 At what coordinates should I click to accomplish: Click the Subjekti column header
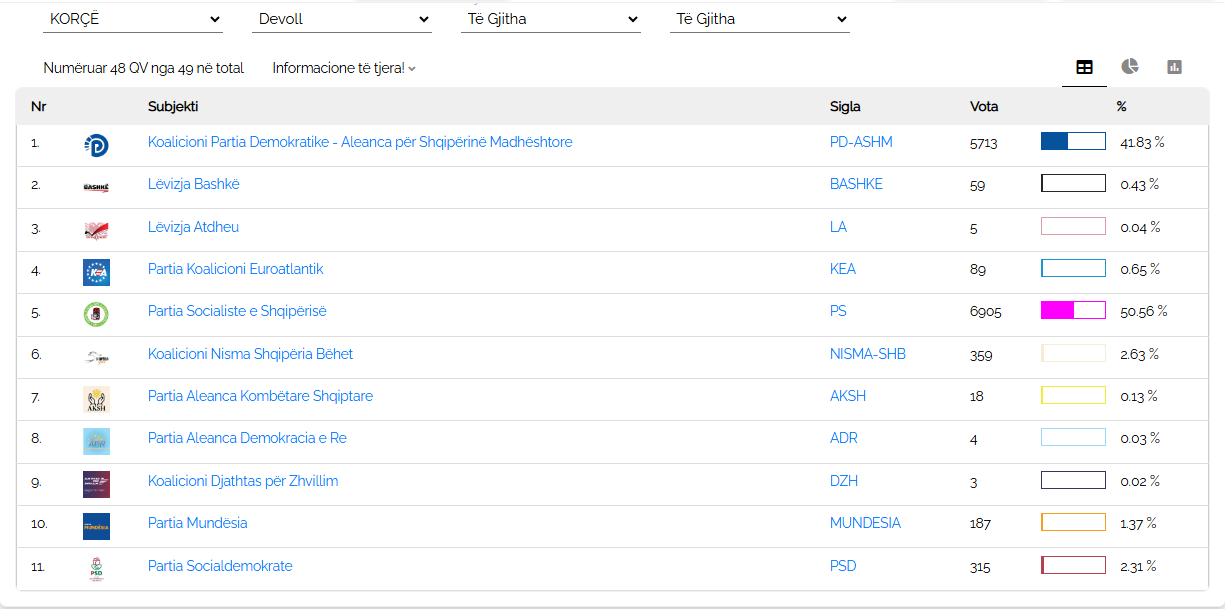click(x=173, y=107)
